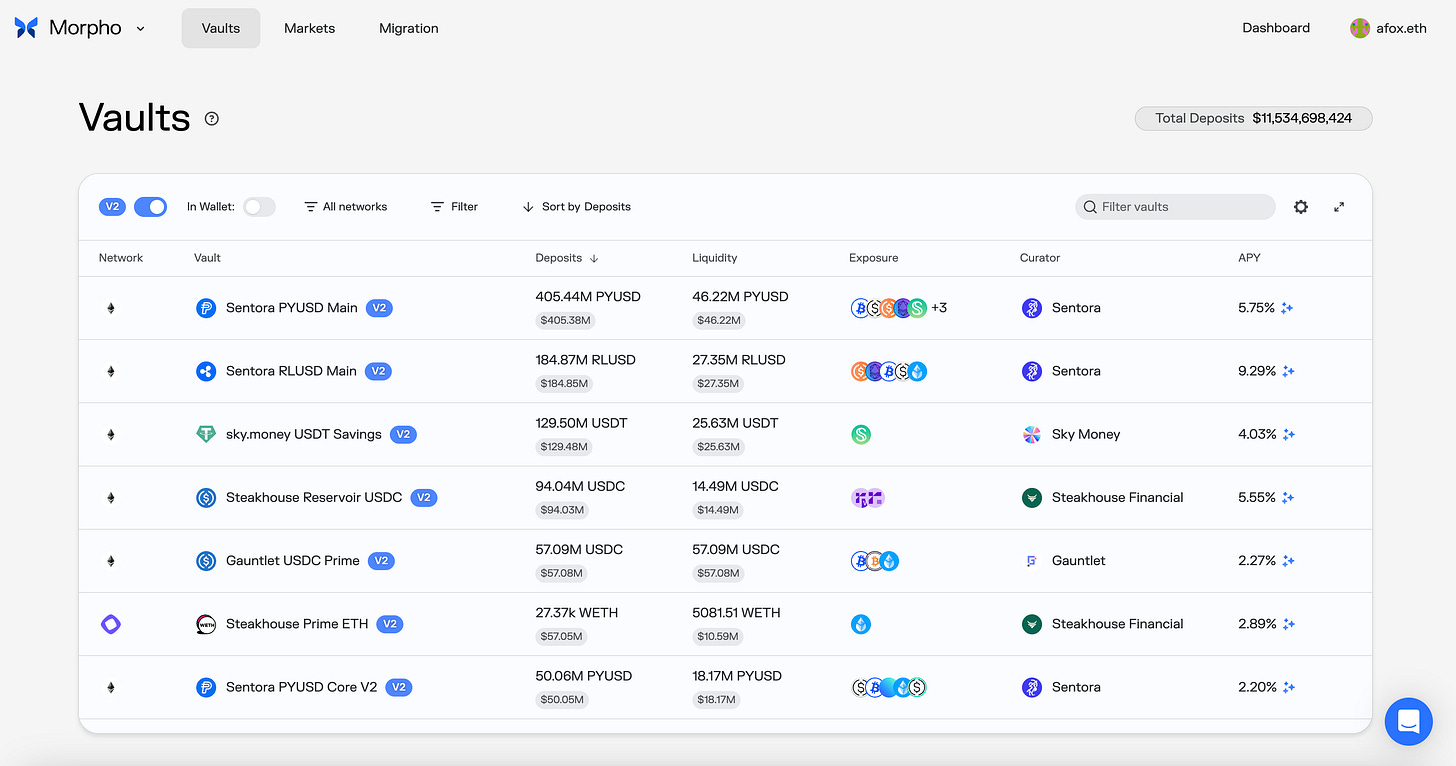Click the 4.03% APY value
Viewport: 1456px width, 766px height.
point(1257,434)
